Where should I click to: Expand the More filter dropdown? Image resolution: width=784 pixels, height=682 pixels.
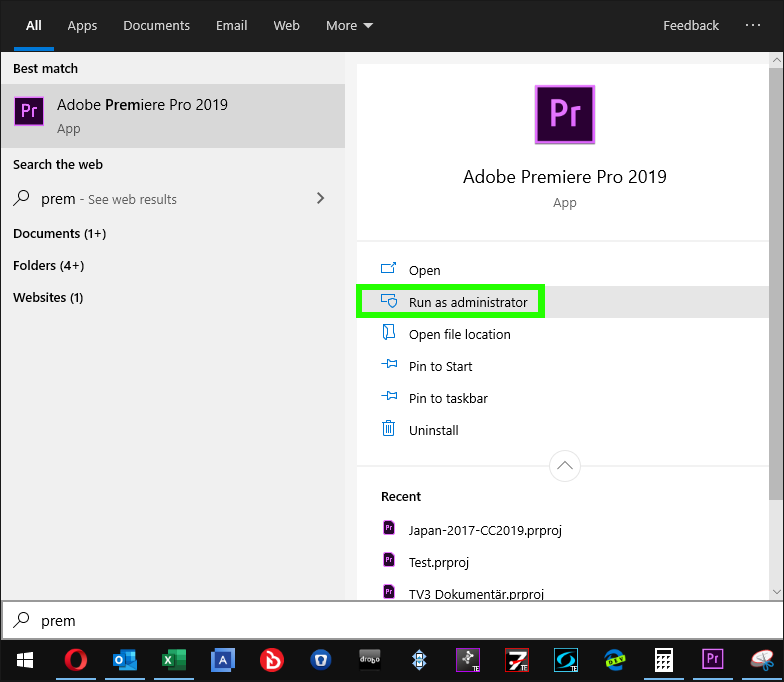349,26
